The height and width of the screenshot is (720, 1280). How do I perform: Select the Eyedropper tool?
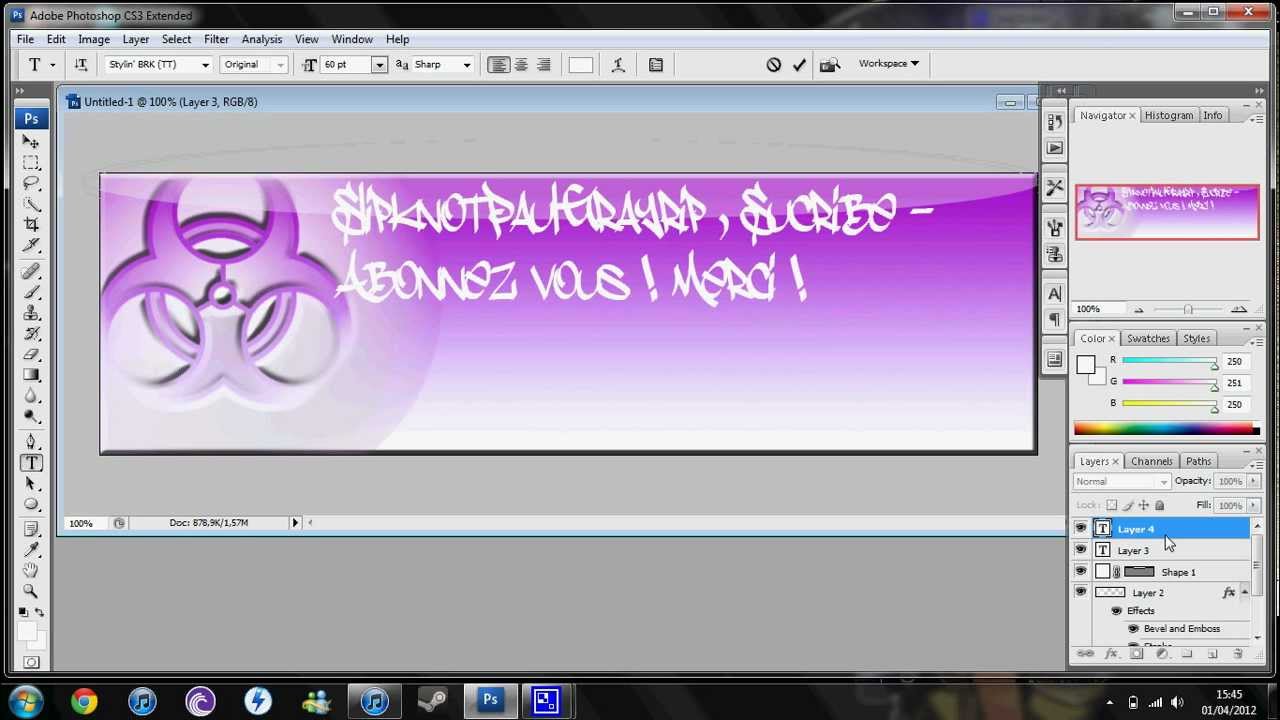pos(31,550)
